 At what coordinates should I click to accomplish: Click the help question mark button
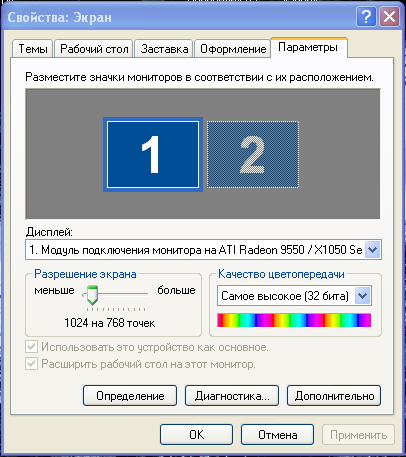pos(366,17)
